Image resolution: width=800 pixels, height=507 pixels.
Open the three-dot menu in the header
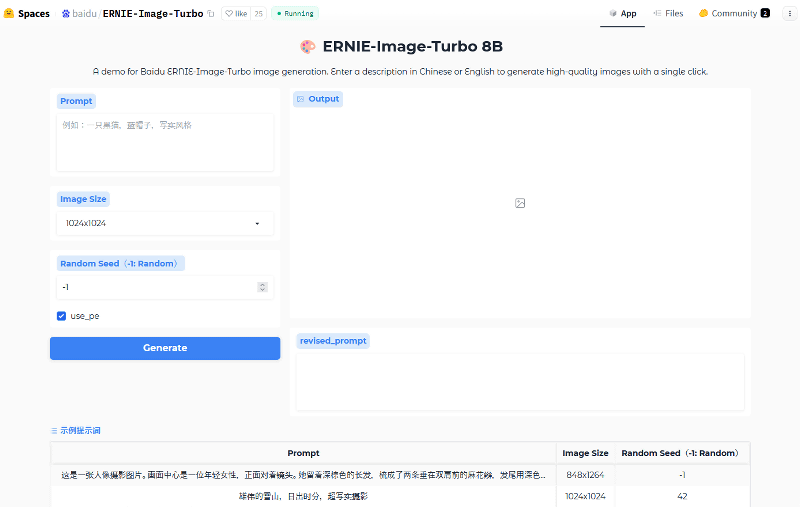[x=789, y=14]
